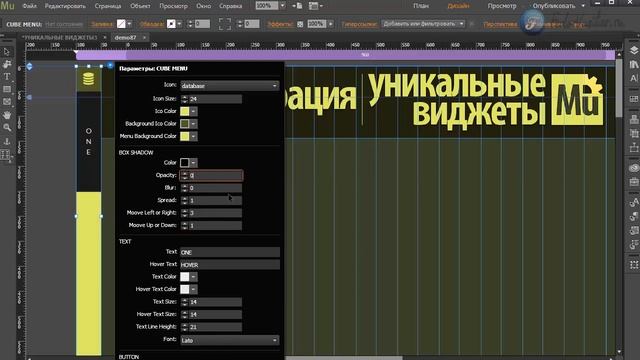
Task: Select the Selection arrow tool
Action: pyautogui.click(x=7, y=52)
